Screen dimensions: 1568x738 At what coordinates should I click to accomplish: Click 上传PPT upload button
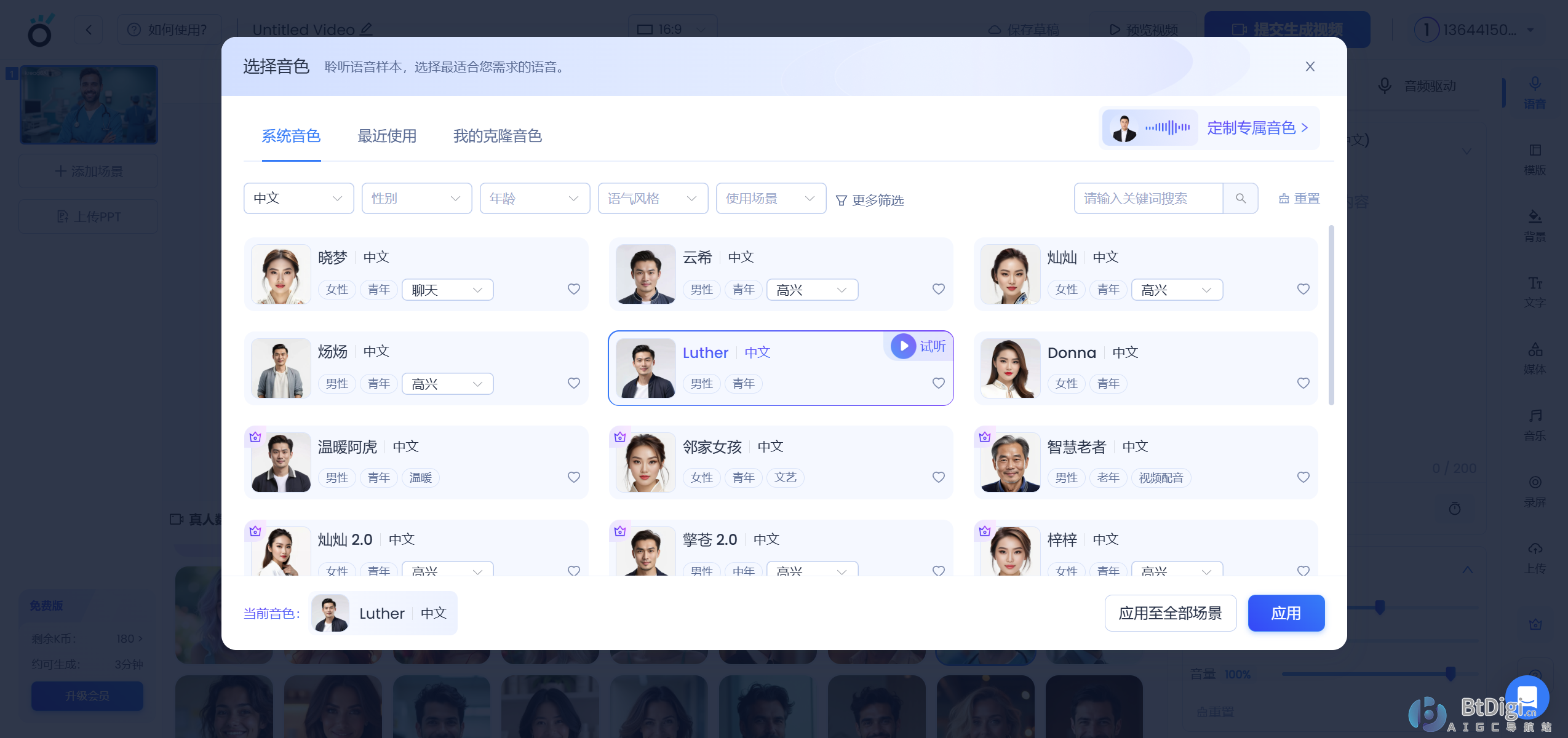pyautogui.click(x=88, y=216)
